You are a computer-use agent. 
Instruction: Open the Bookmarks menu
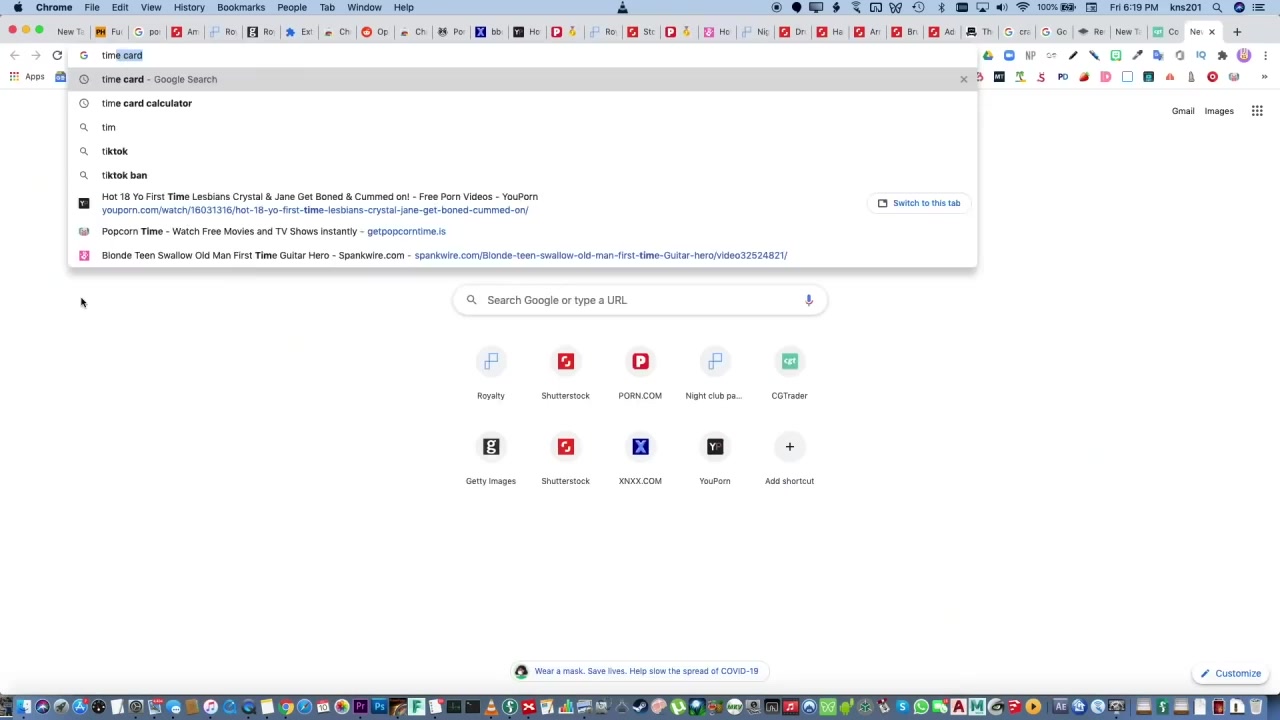click(x=241, y=7)
